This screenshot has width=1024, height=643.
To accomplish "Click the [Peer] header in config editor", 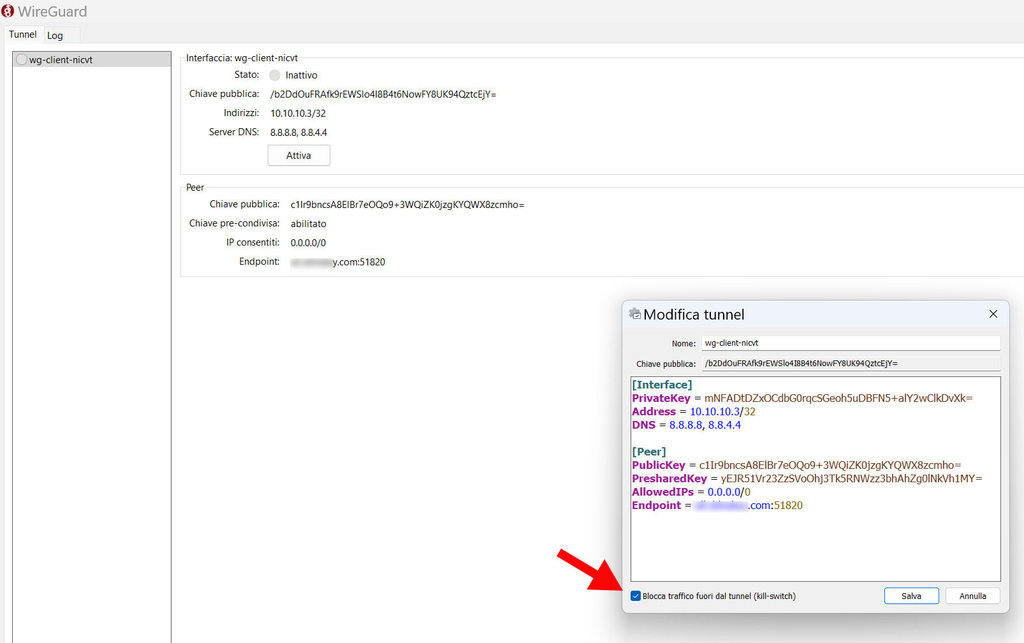I will [x=648, y=452].
